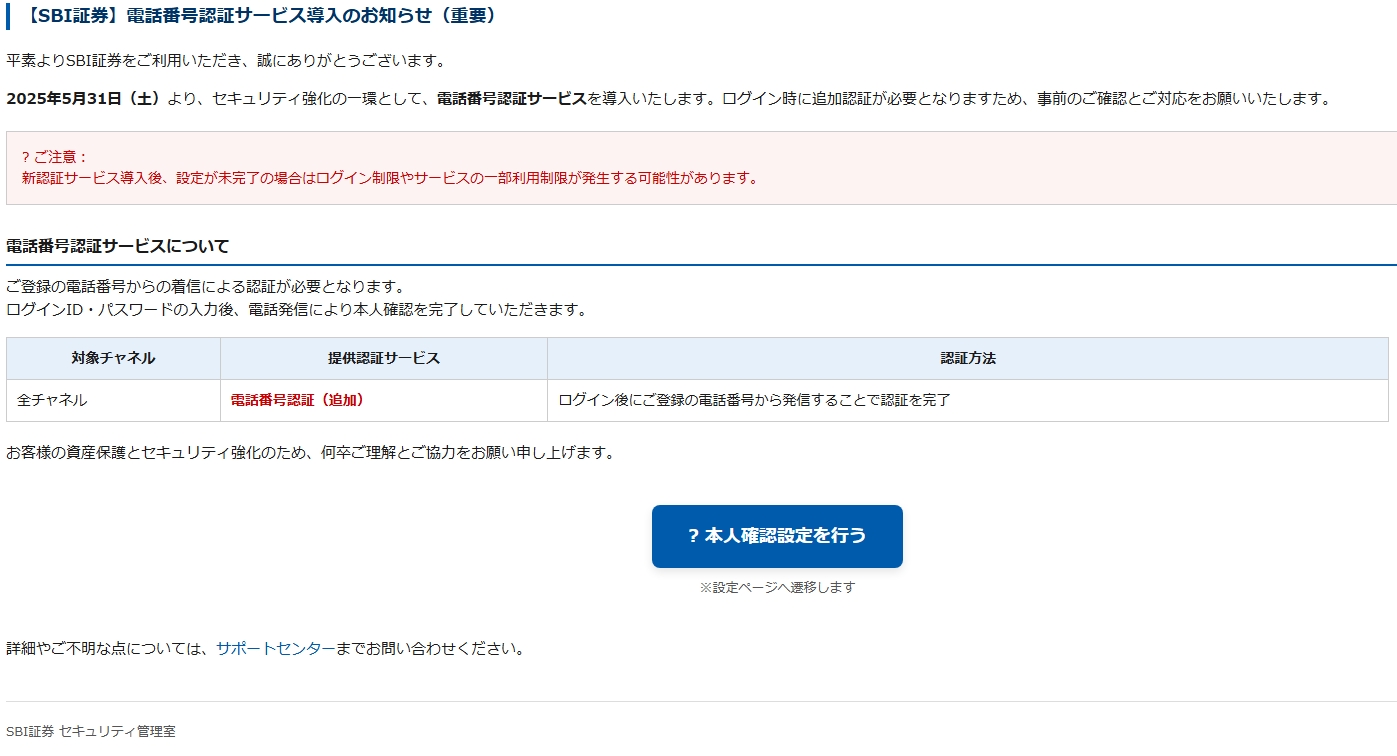Open the サポートセンター link
This screenshot has height=756, width=1397.
tap(276, 648)
